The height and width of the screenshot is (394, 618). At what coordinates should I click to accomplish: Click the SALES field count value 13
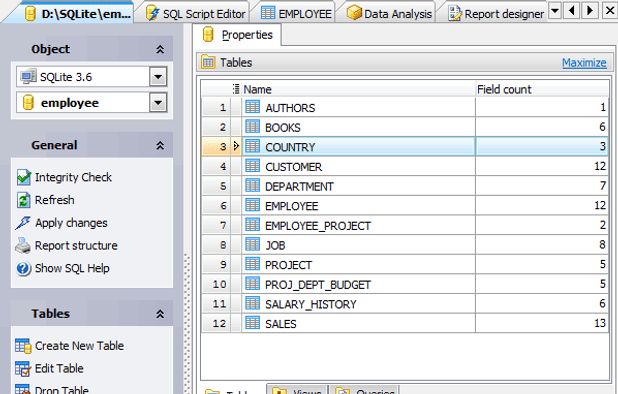coord(599,323)
